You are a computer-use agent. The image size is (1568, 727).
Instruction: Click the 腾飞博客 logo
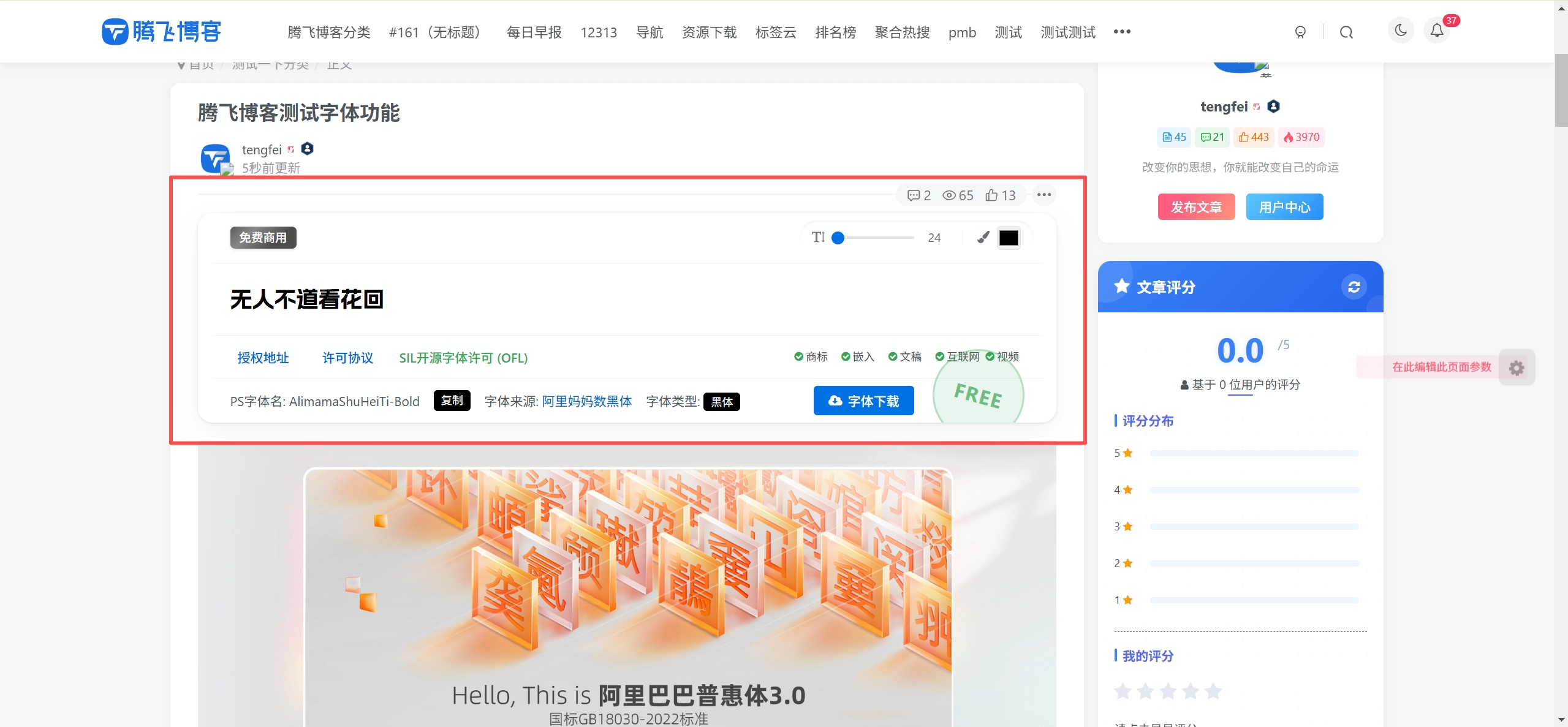coord(161,31)
